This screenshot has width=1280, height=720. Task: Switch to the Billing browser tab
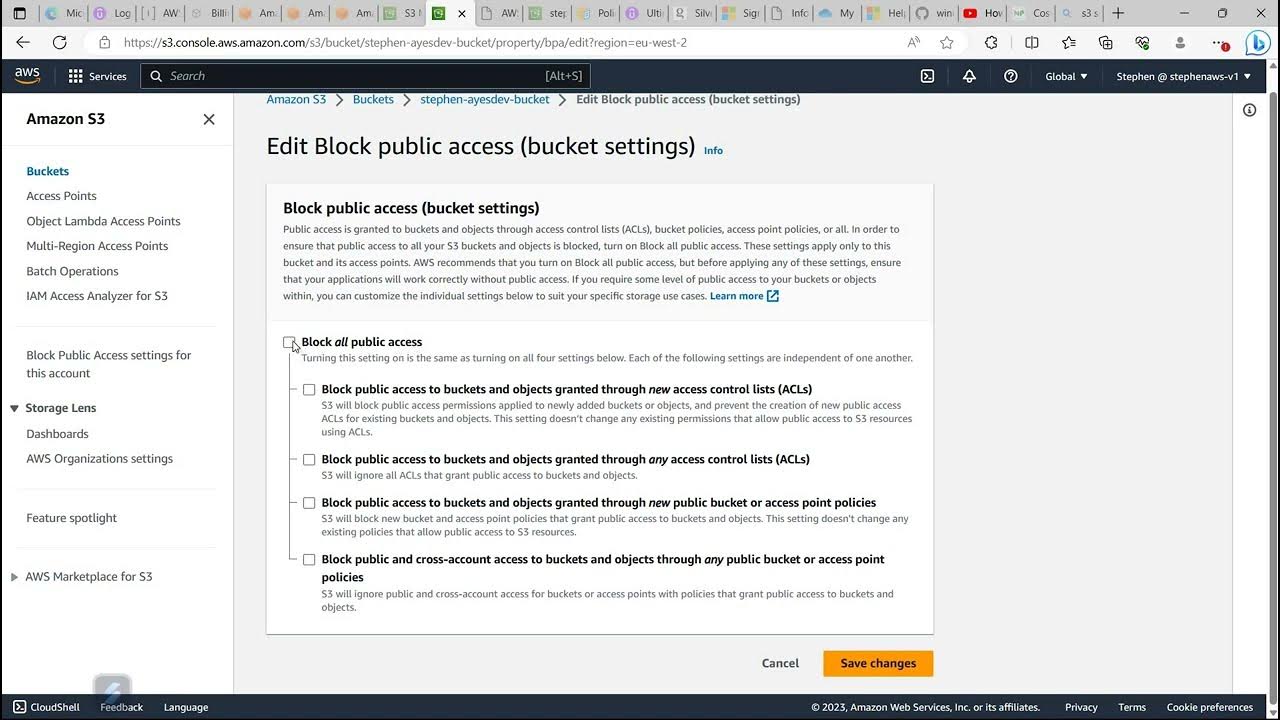(206, 13)
